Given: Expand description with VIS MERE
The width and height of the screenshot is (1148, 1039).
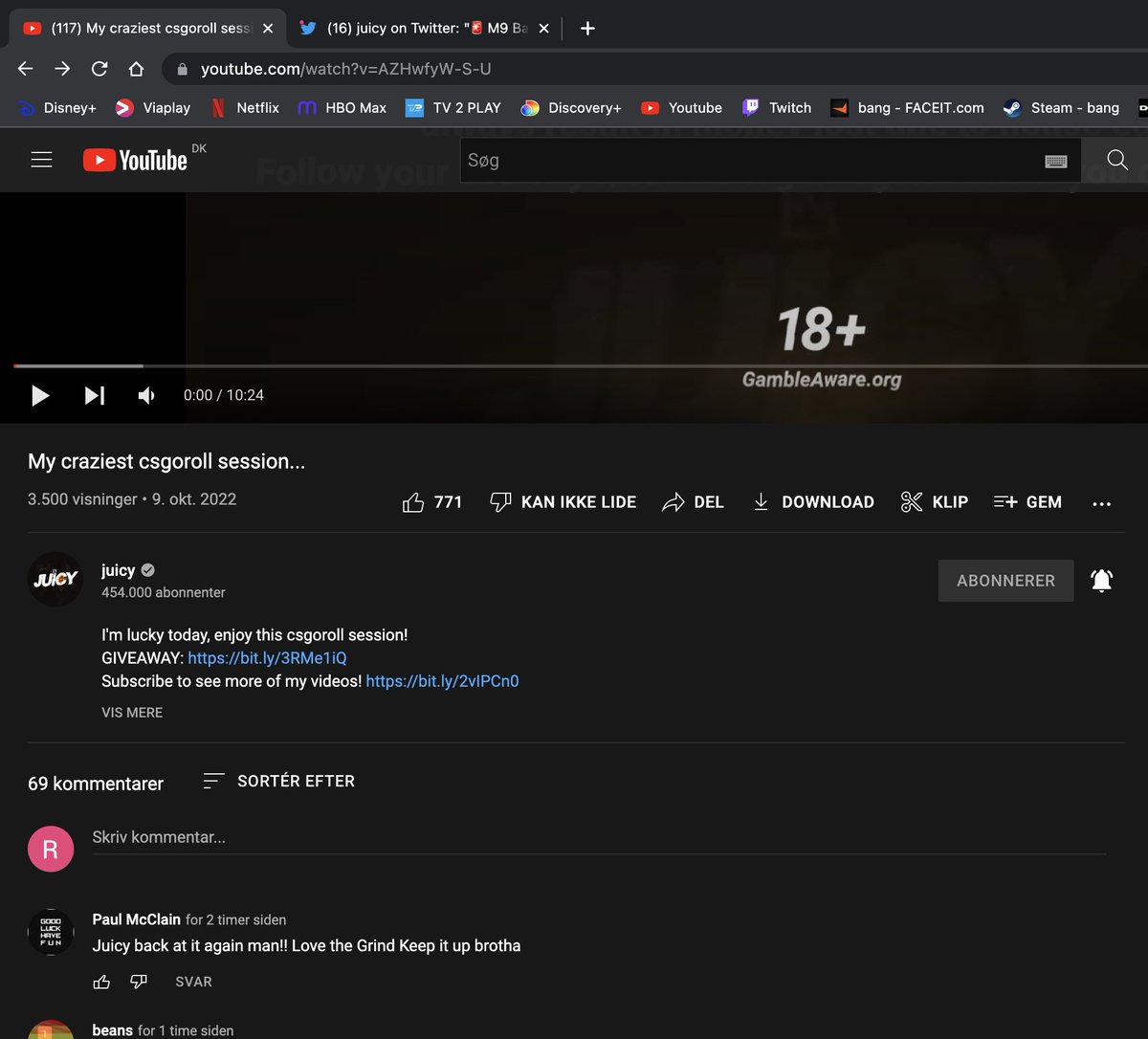Looking at the screenshot, I should [x=132, y=713].
